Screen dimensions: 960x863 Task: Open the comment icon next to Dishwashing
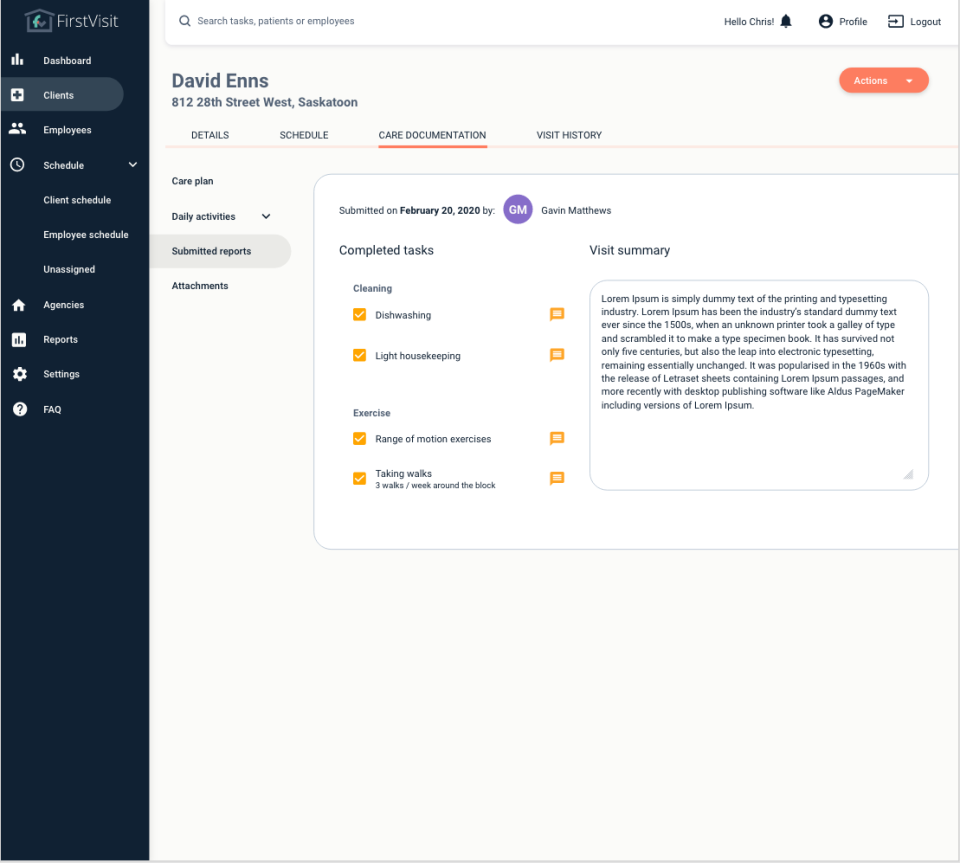557,314
